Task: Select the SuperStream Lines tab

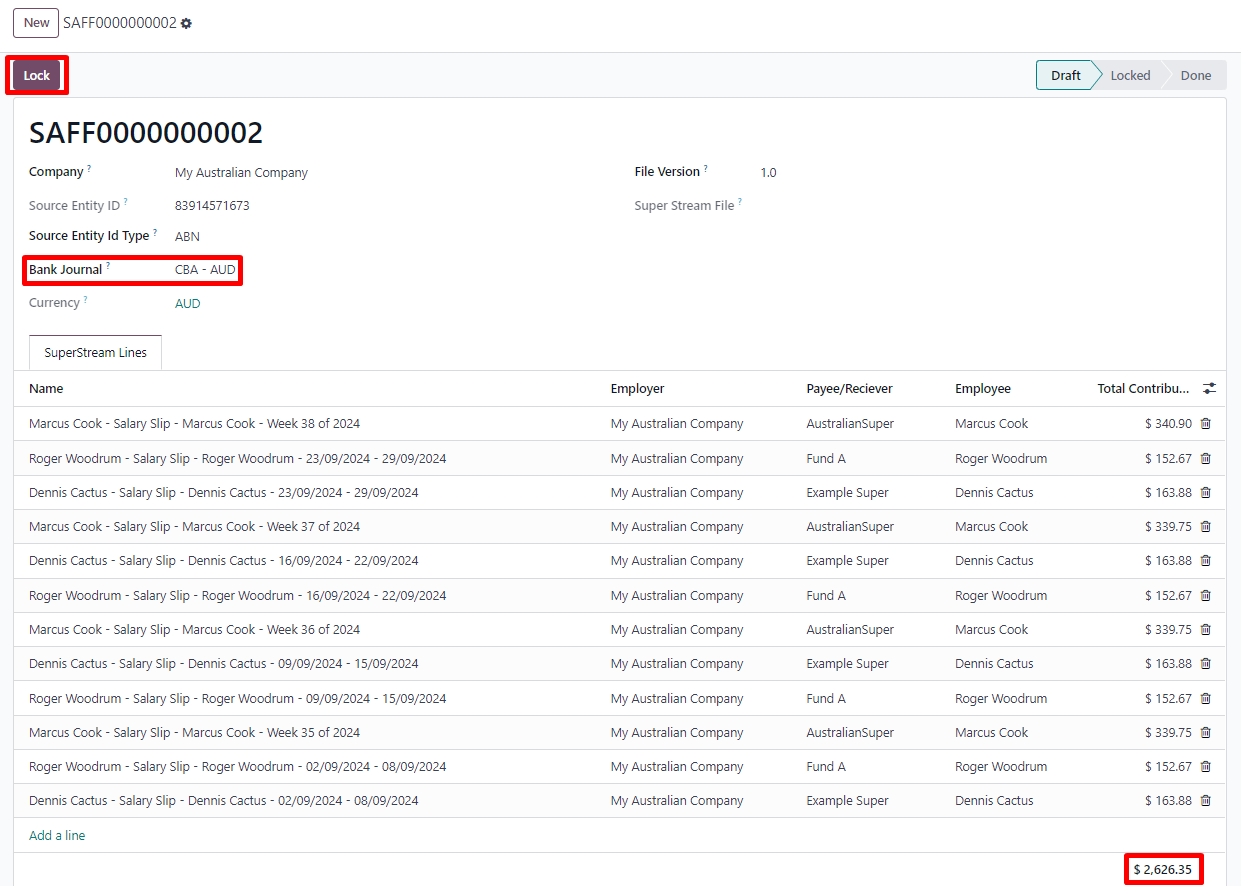Action: coord(95,353)
